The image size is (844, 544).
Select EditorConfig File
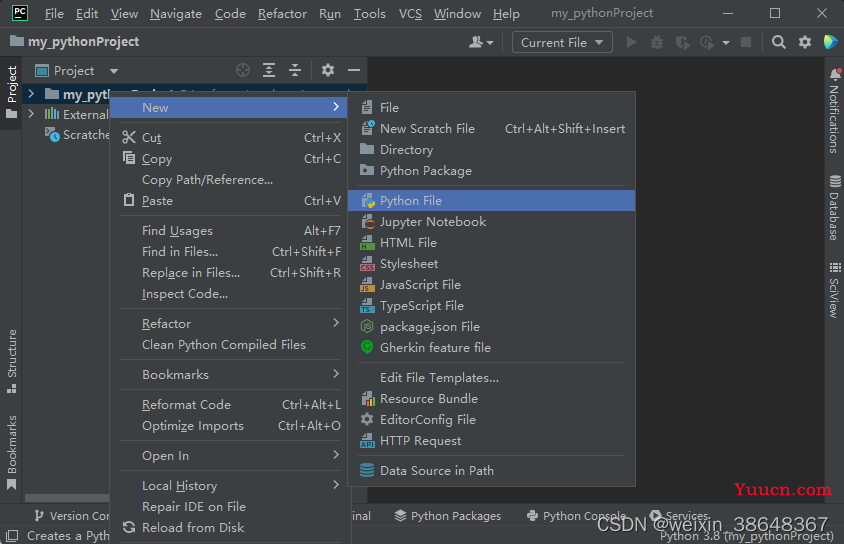(x=491, y=420)
